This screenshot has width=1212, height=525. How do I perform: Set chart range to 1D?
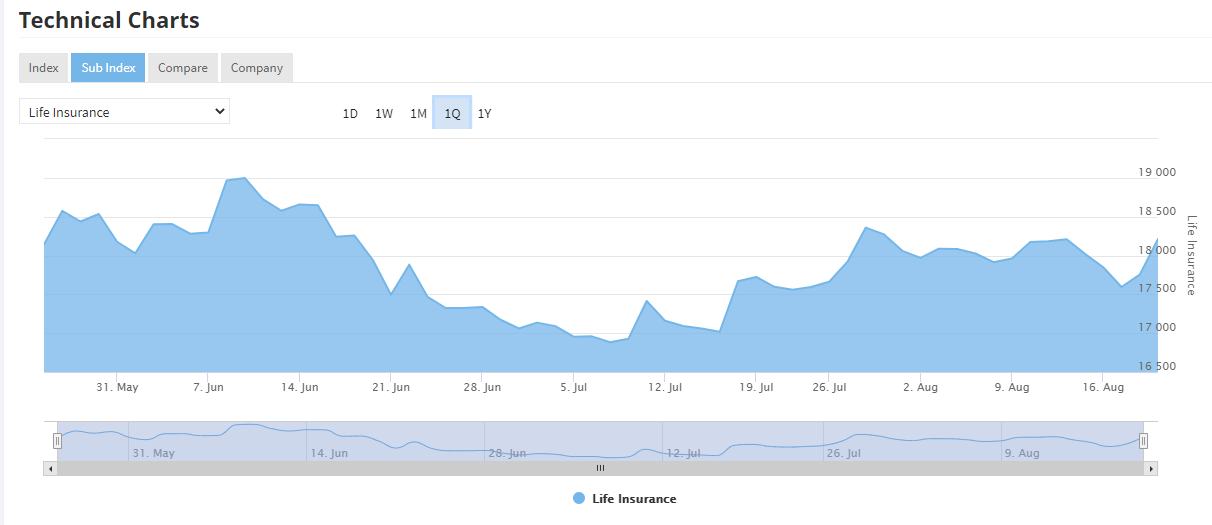coord(350,113)
